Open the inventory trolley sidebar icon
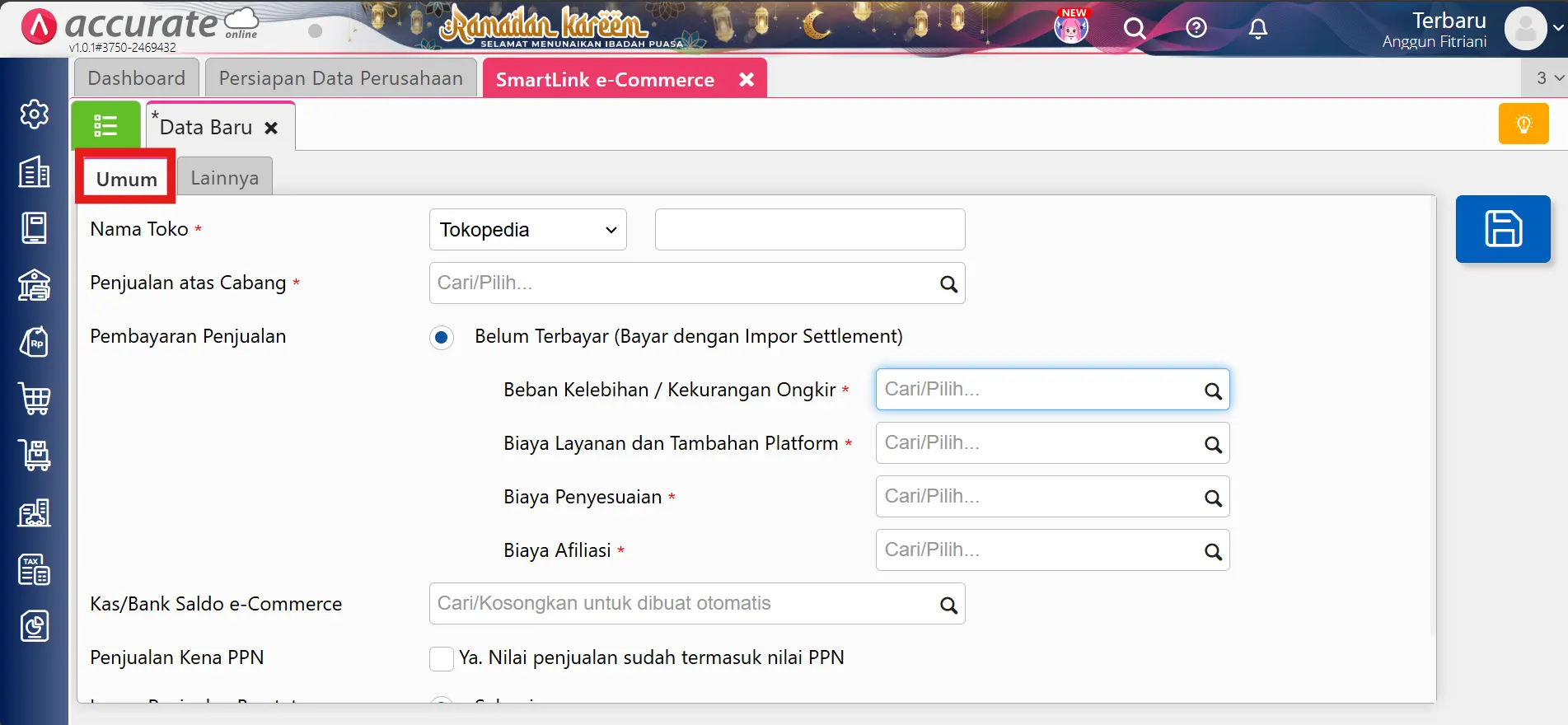Viewport: 1568px width, 725px height. (x=34, y=455)
